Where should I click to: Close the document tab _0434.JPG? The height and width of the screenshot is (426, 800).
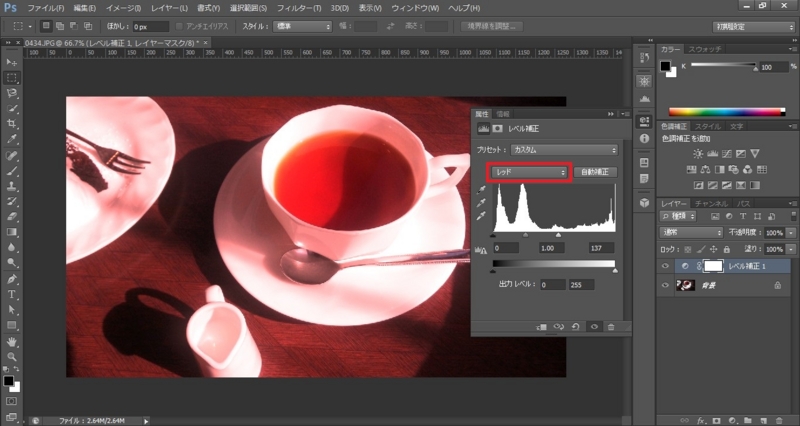click(x=205, y=42)
